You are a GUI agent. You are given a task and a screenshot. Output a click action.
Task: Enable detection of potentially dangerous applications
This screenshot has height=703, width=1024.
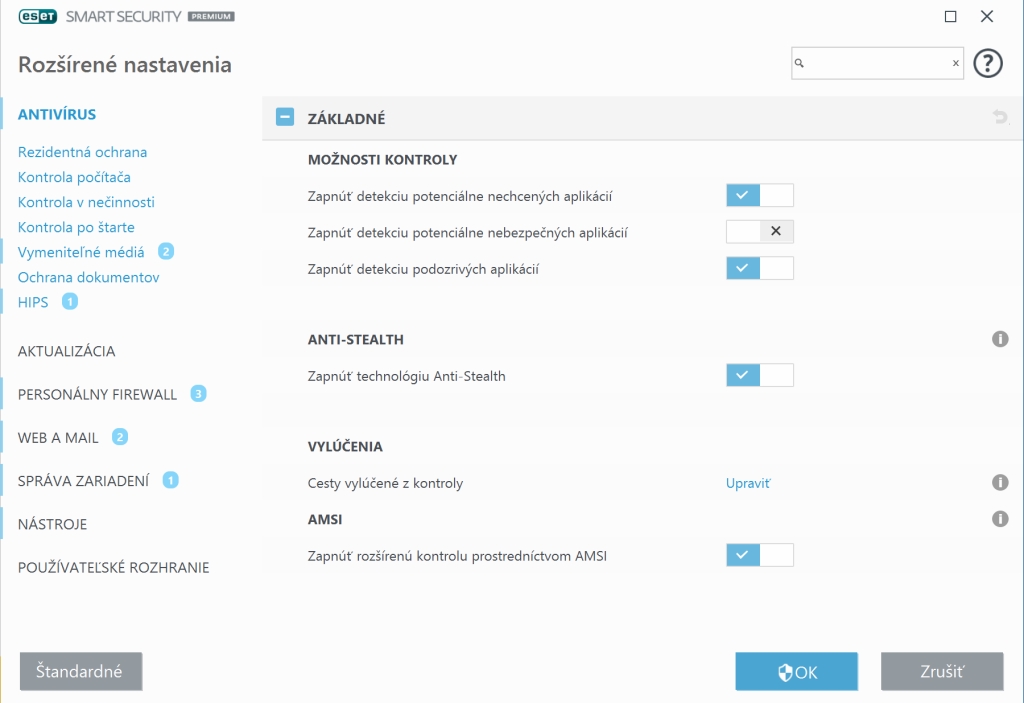click(759, 232)
